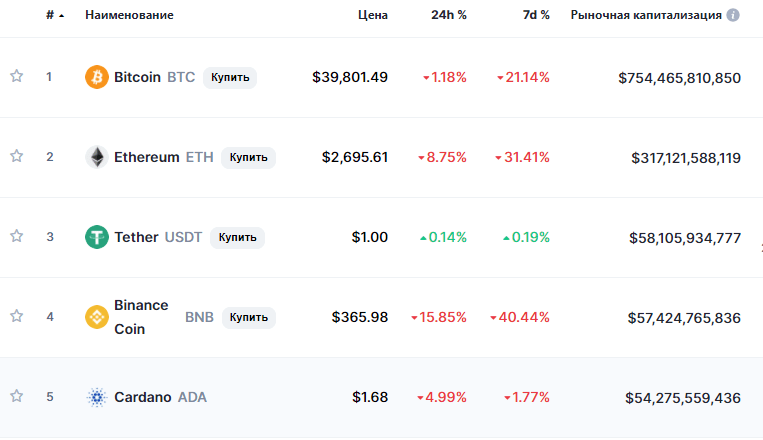
Task: Open the Bitcoin coin logo
Action: pos(97,77)
